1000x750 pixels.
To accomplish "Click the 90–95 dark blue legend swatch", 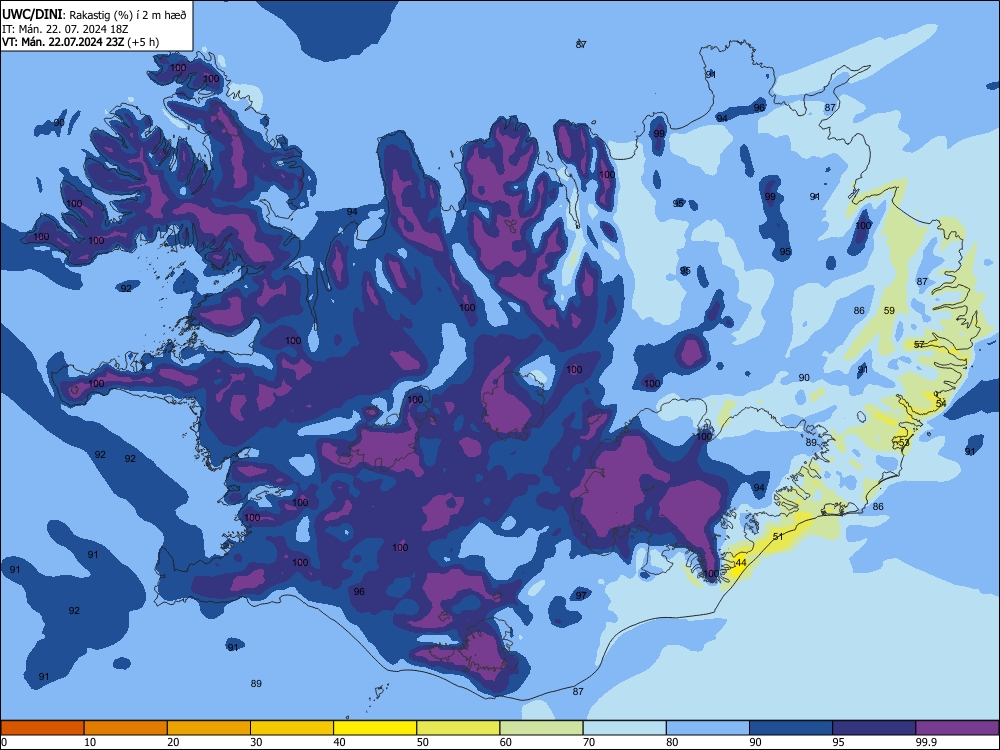I will coord(791,728).
